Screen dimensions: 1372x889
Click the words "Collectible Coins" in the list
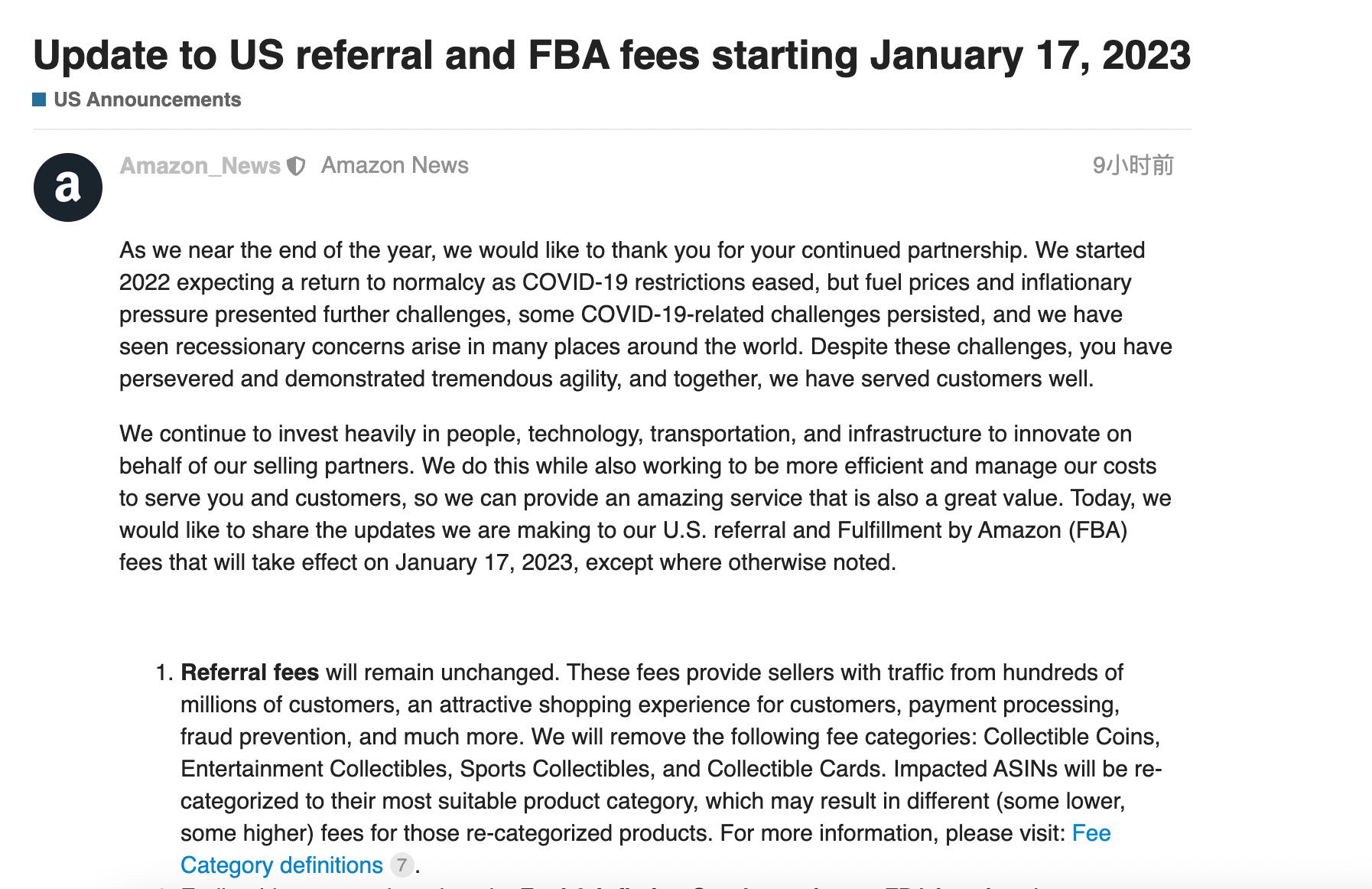[1071, 737]
